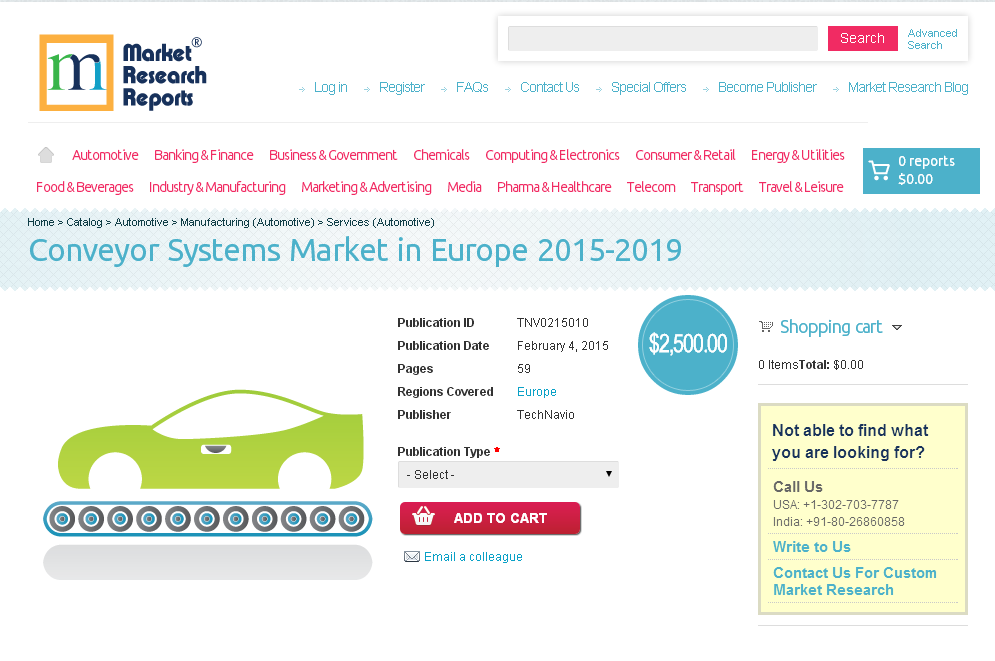Viewport: 995px width, 661px height.
Task: Click the envelope icon beside Email a colleague
Action: click(412, 556)
